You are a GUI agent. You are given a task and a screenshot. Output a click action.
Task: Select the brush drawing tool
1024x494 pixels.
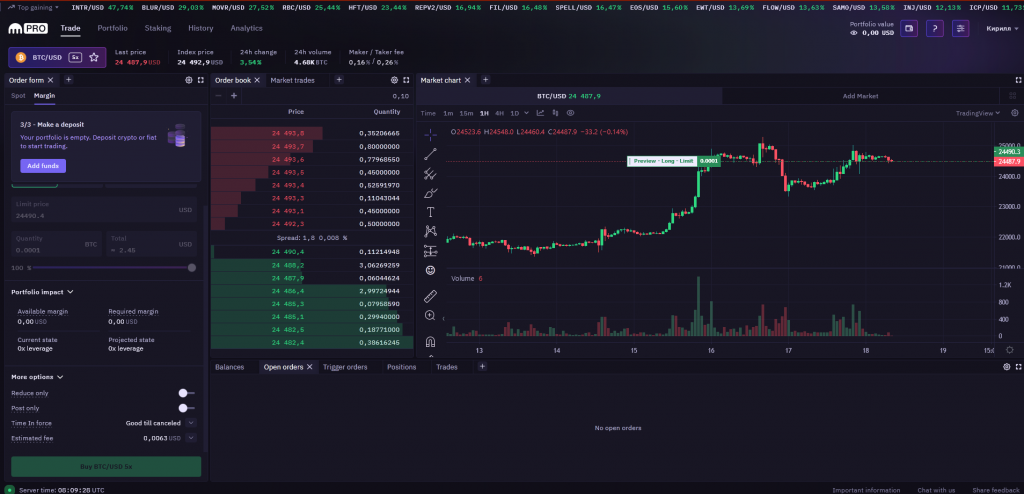(430, 193)
